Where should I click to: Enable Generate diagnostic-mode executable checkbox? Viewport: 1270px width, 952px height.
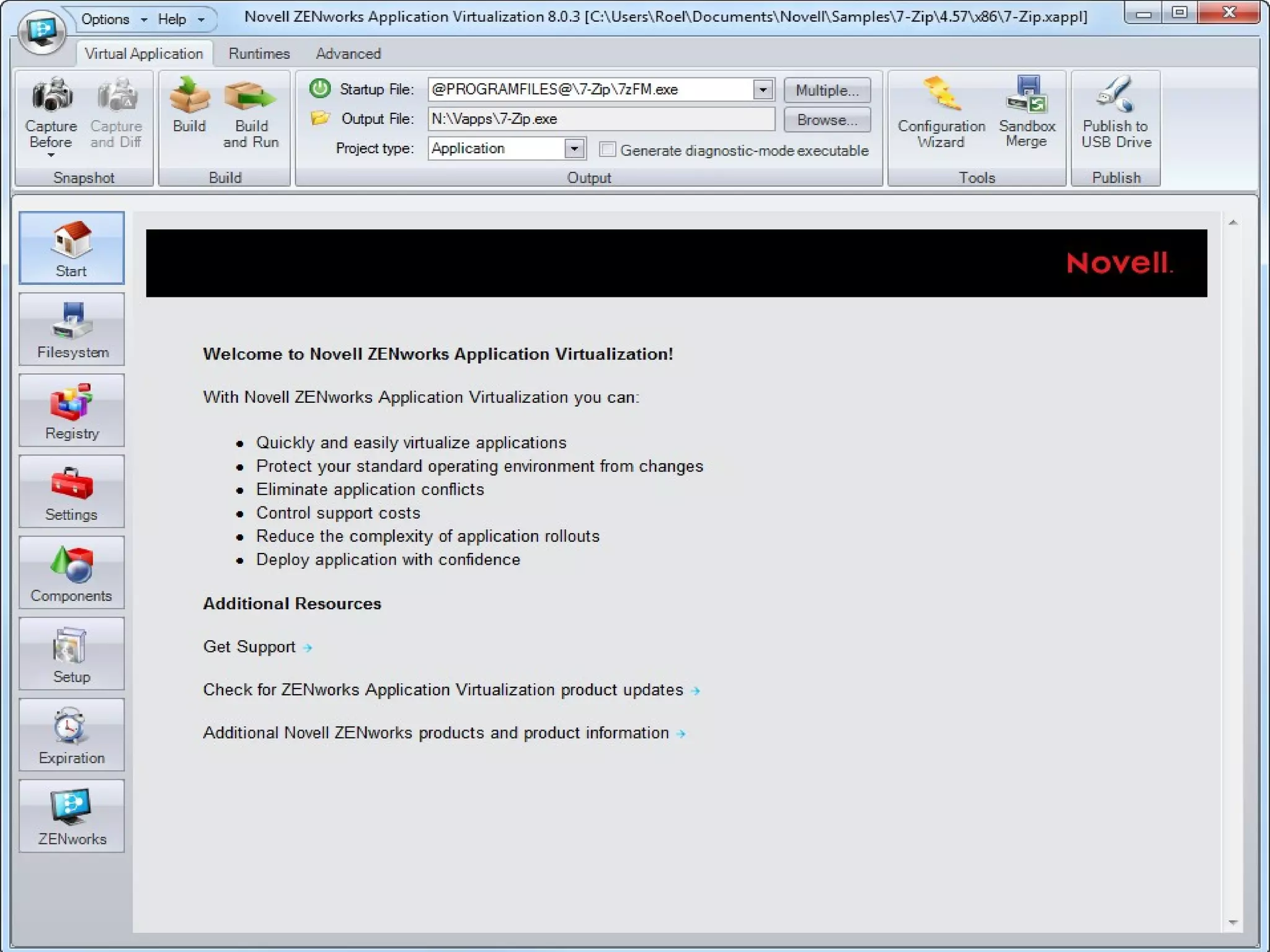(x=607, y=149)
